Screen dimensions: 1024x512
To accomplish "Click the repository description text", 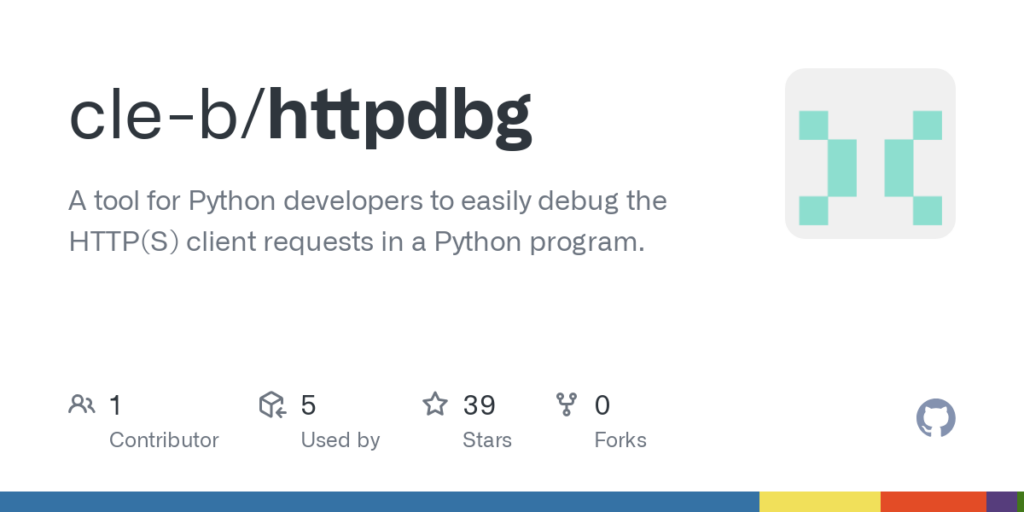I will click(x=367, y=221).
